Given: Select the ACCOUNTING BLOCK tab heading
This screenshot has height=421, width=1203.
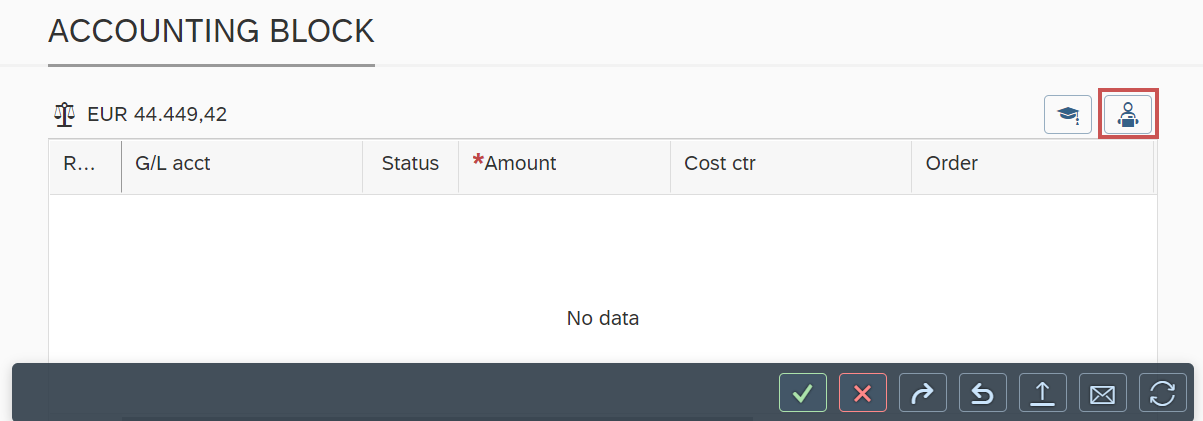Looking at the screenshot, I should 211,32.
